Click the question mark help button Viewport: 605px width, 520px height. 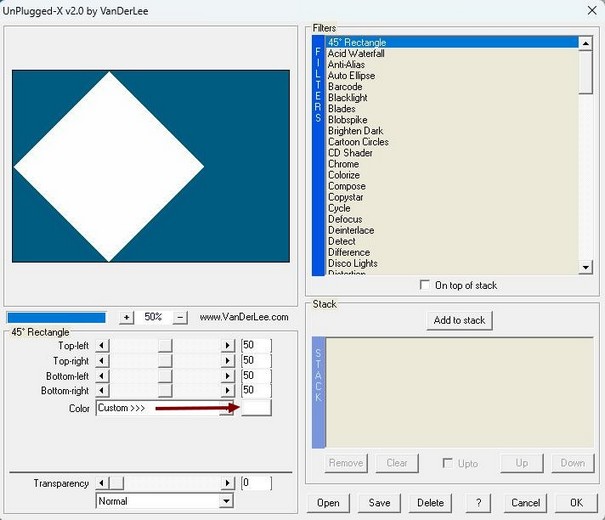click(480, 502)
